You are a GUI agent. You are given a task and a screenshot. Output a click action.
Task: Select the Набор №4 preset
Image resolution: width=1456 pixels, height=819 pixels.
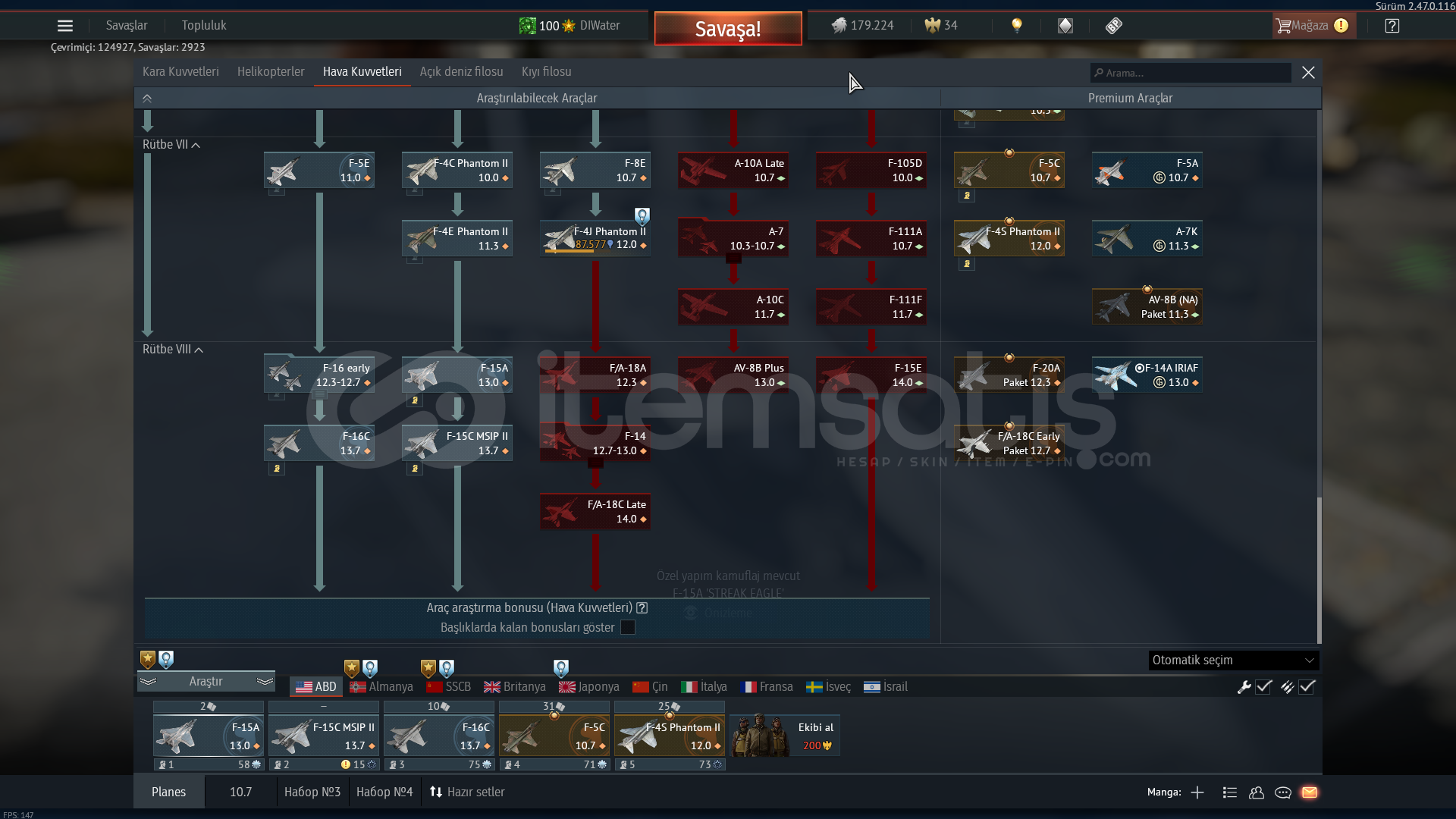pyautogui.click(x=384, y=792)
